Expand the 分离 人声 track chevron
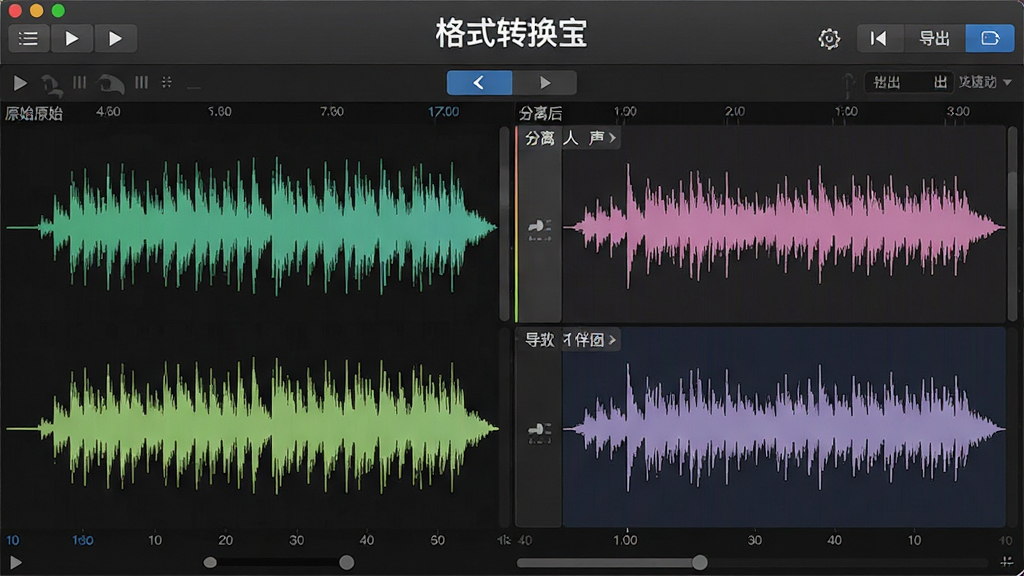The image size is (1024, 576). 613,138
